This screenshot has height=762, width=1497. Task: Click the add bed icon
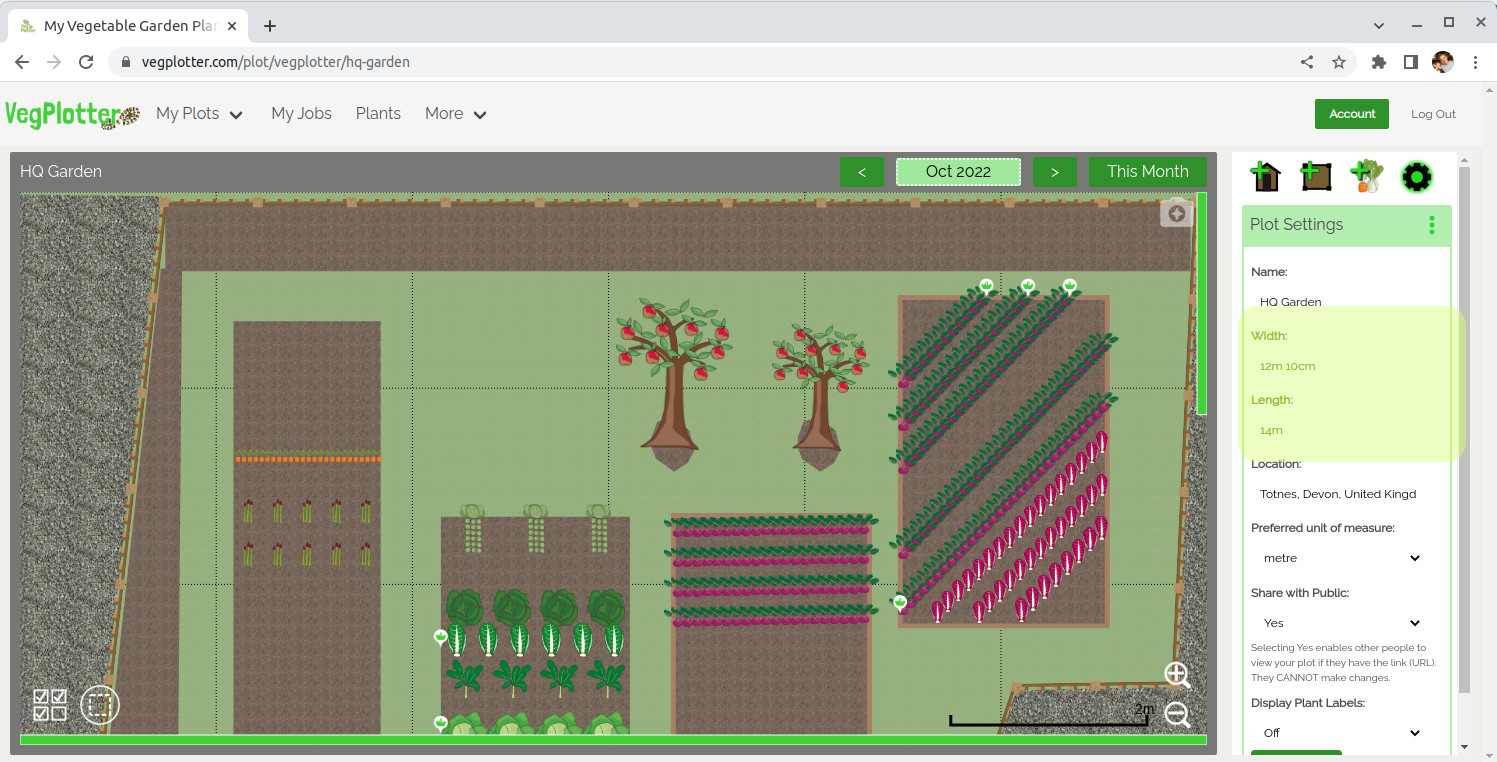1315,176
